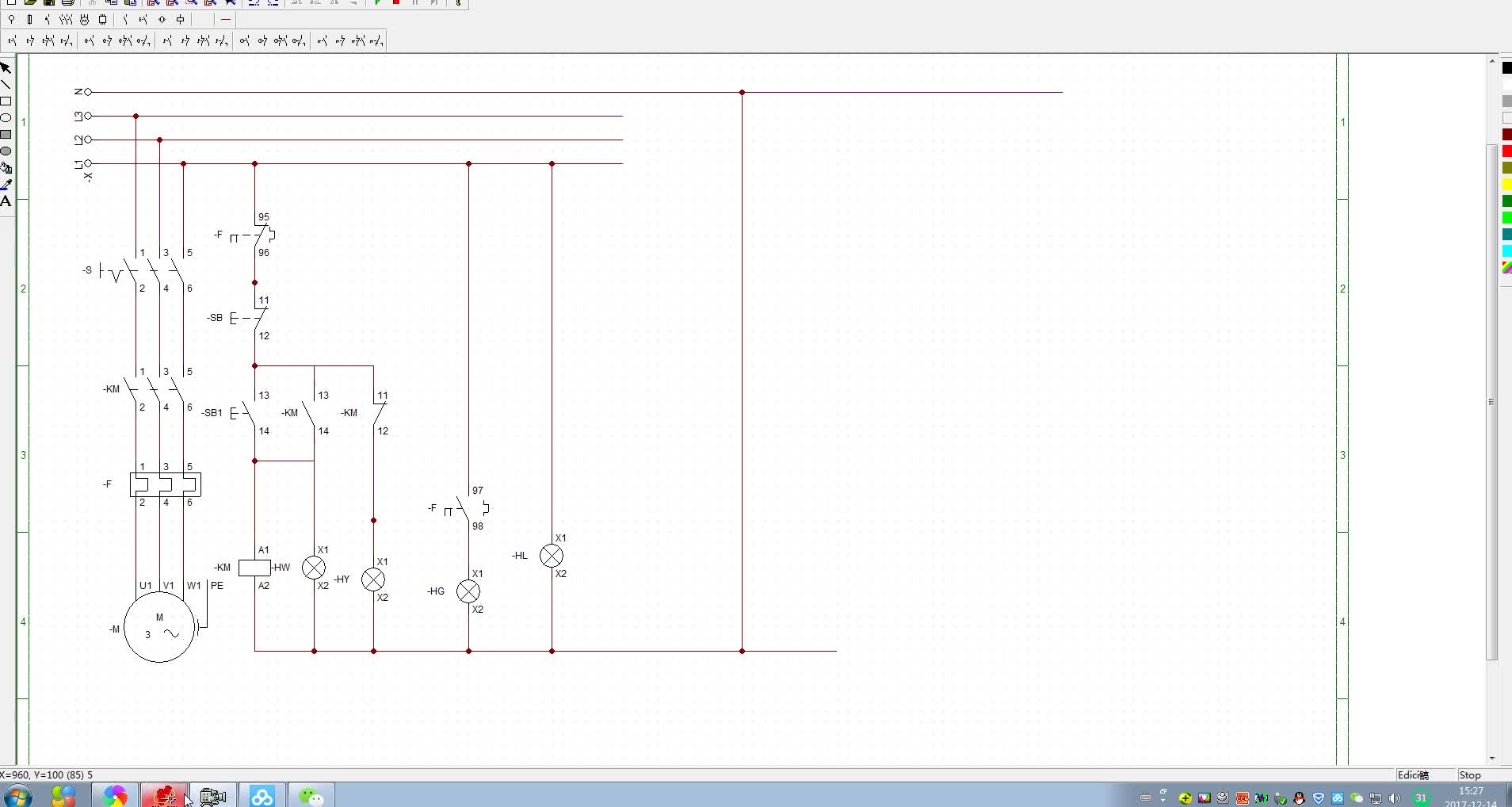
Task: Open the coil symbol category
Action: 180,19
